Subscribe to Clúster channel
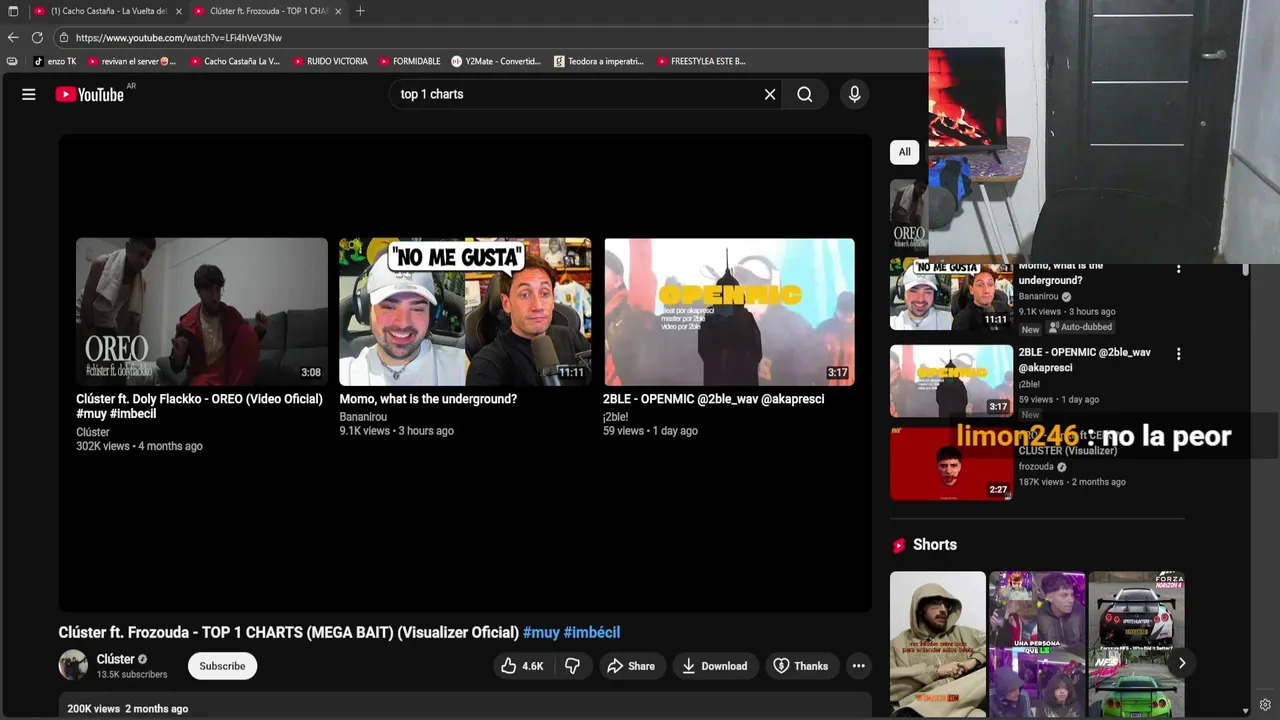The width and height of the screenshot is (1280, 720). click(x=222, y=666)
